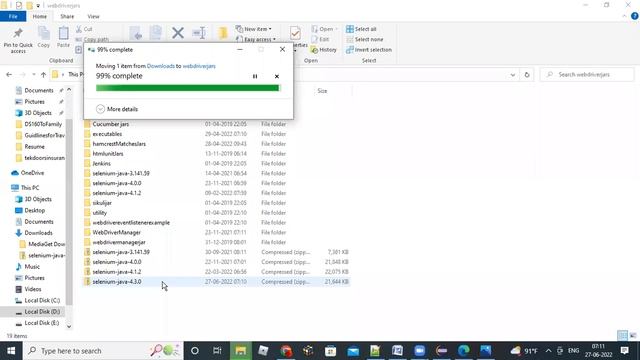Click Select none in ribbon
This screenshot has height=360, width=640.
[365, 39]
